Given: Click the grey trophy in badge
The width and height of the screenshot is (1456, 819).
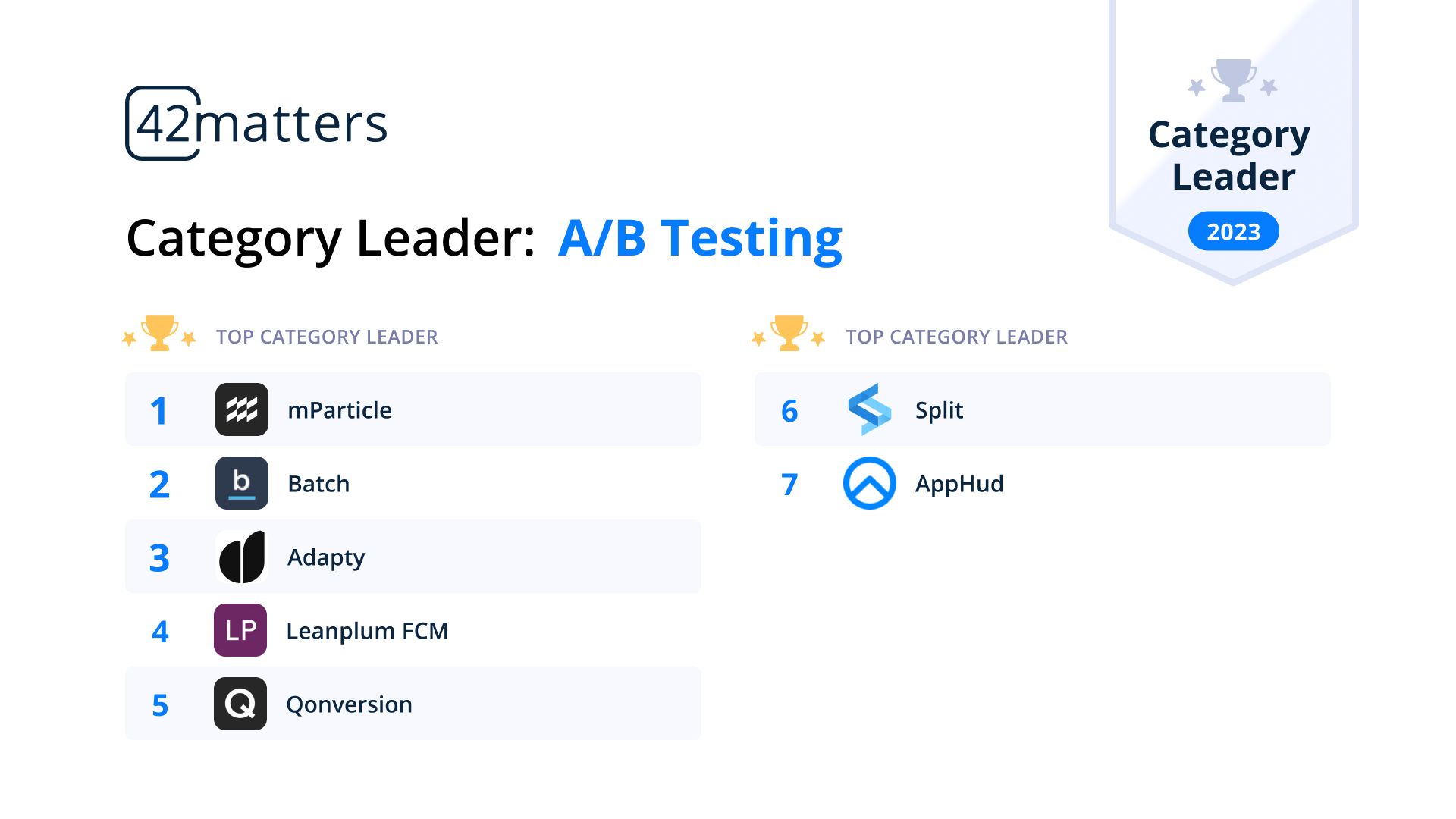Looking at the screenshot, I should coord(1233,80).
